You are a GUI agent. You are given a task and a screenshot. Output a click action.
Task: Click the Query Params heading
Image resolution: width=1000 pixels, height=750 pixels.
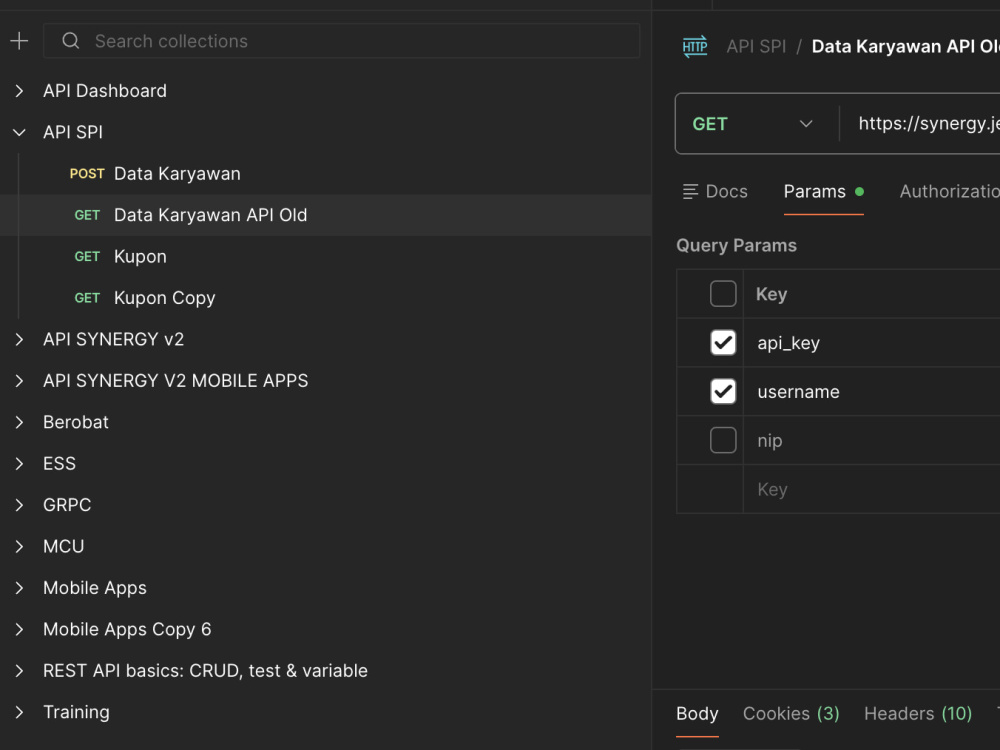pyautogui.click(x=736, y=246)
